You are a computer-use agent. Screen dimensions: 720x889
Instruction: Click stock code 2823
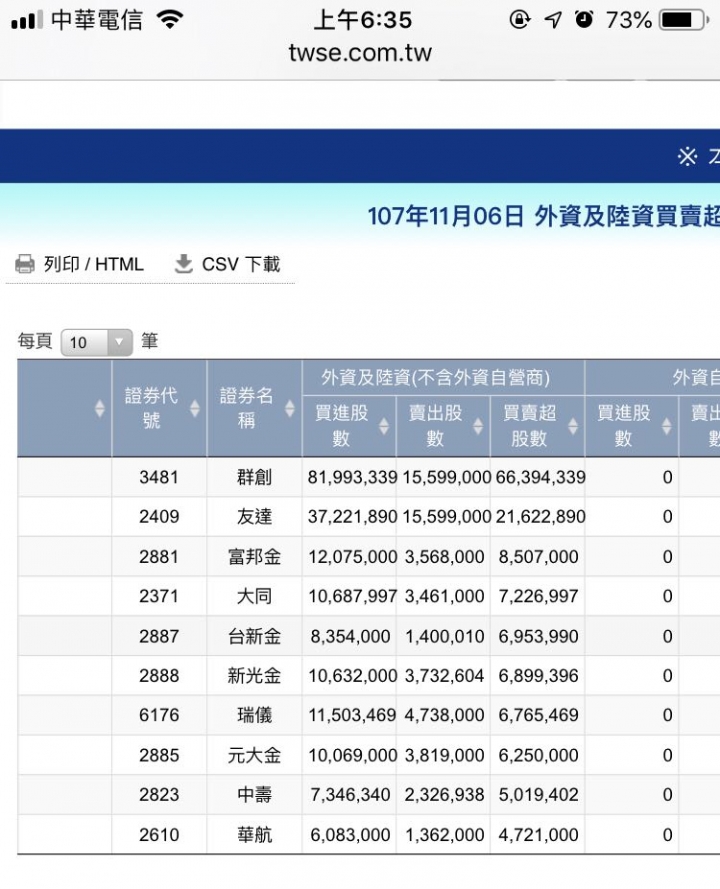coord(159,795)
